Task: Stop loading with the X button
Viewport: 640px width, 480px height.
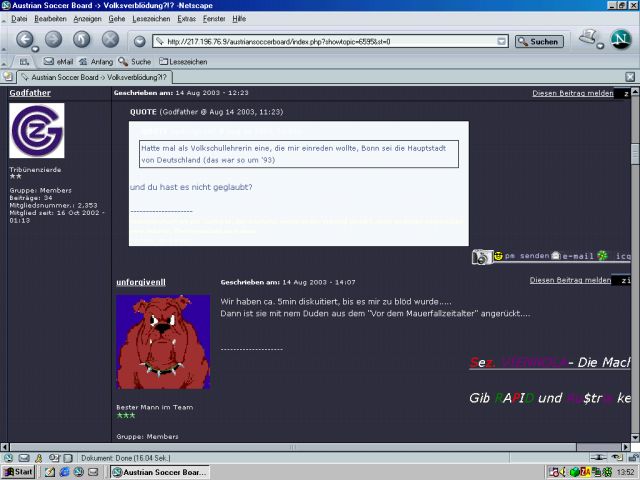Action: click(110, 39)
